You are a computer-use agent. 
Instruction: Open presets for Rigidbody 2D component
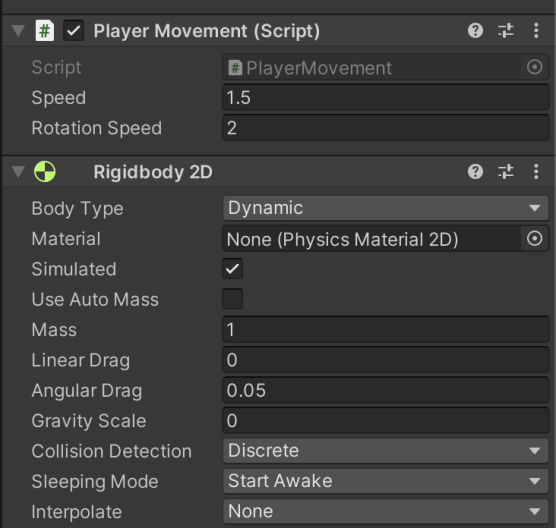pos(506,172)
